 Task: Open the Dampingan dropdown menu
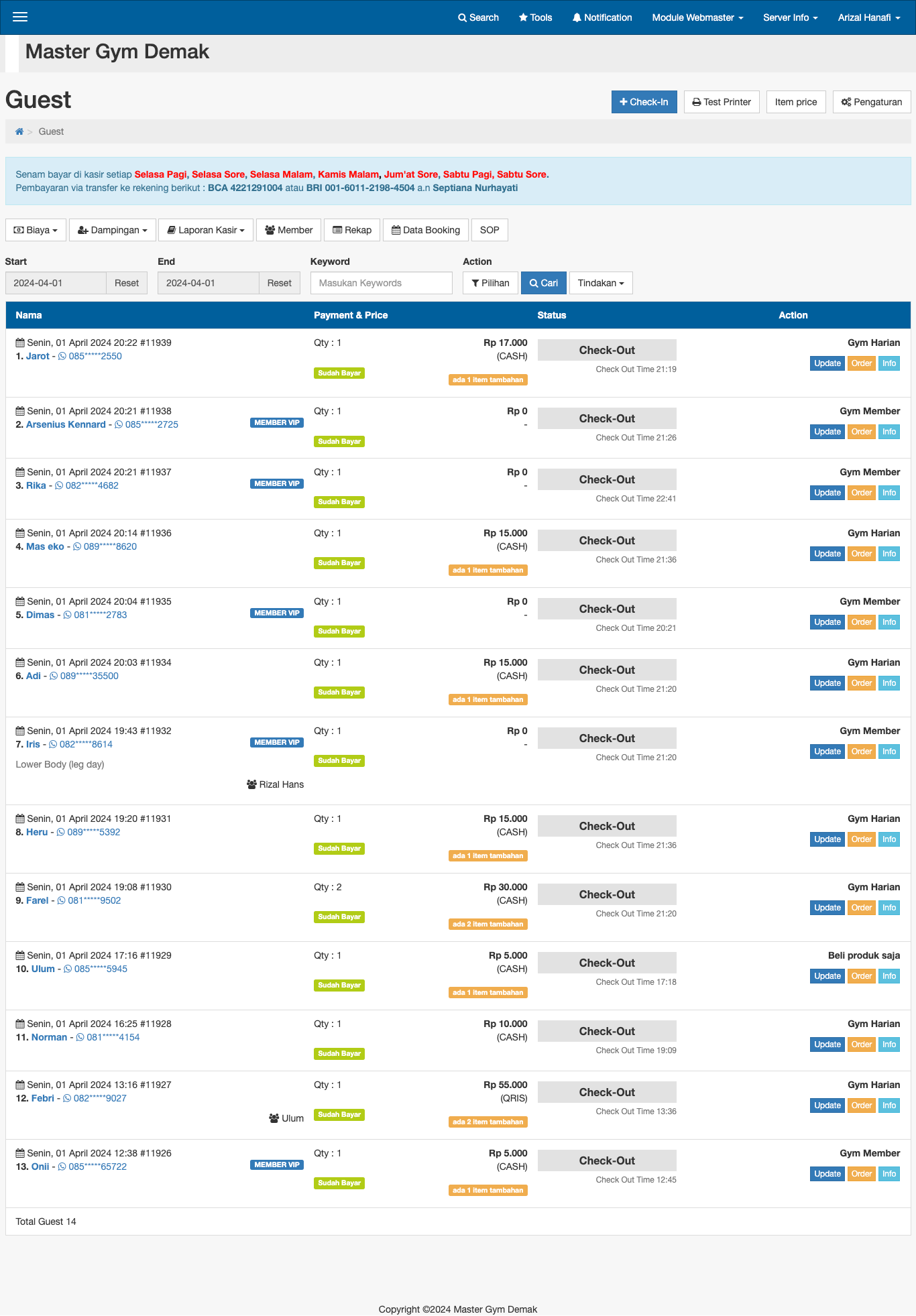112,230
